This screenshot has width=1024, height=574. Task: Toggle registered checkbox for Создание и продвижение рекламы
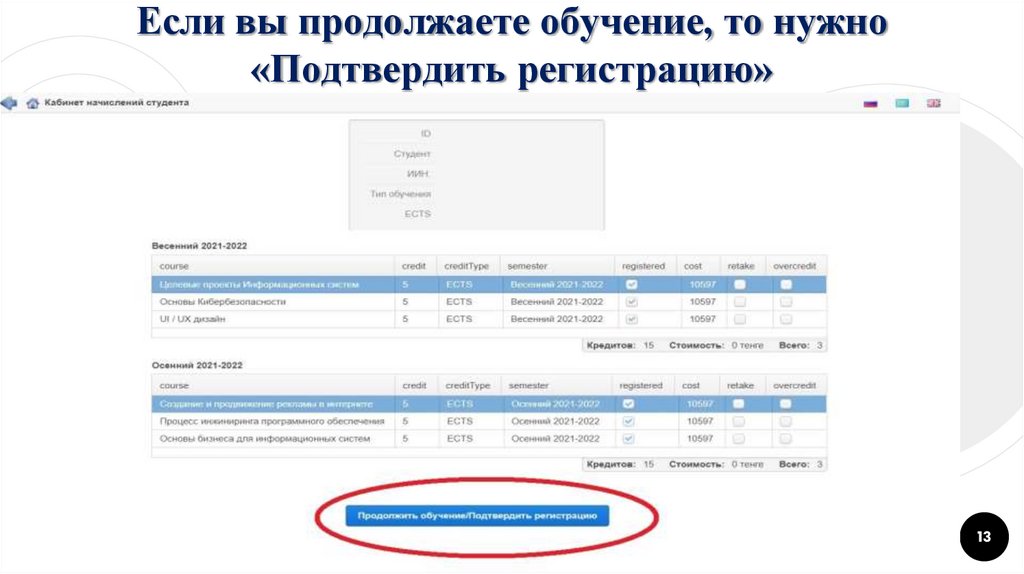(628, 404)
